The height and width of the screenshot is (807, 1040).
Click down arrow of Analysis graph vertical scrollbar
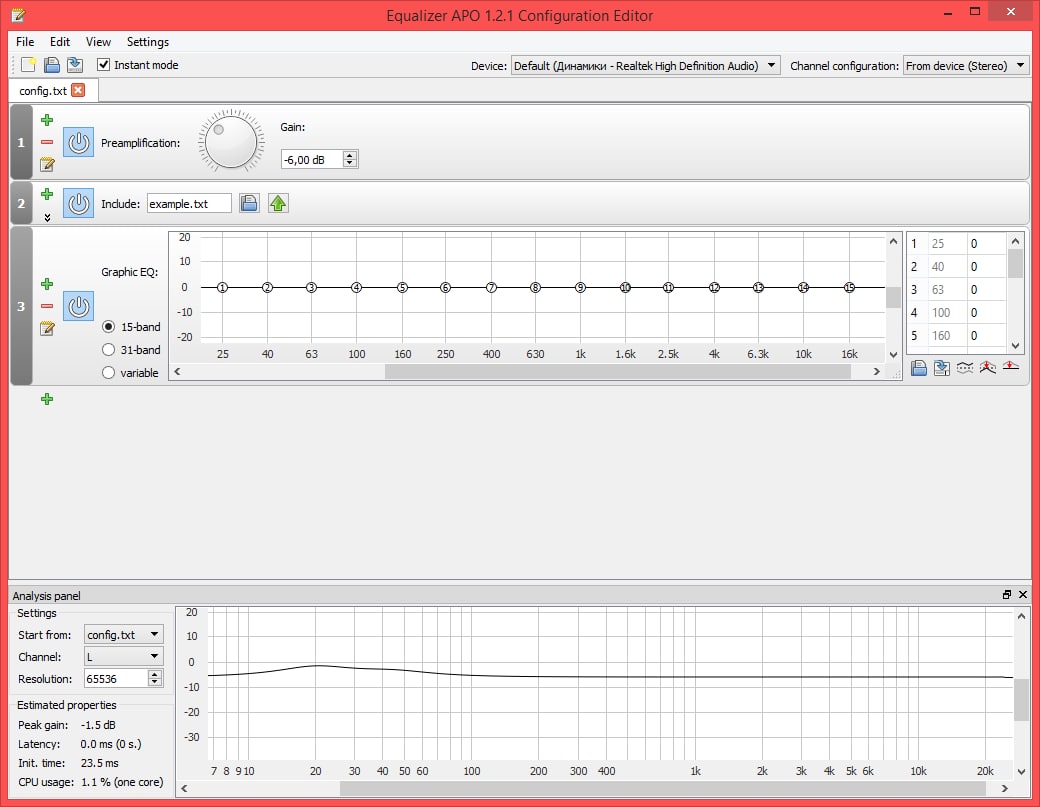1021,772
